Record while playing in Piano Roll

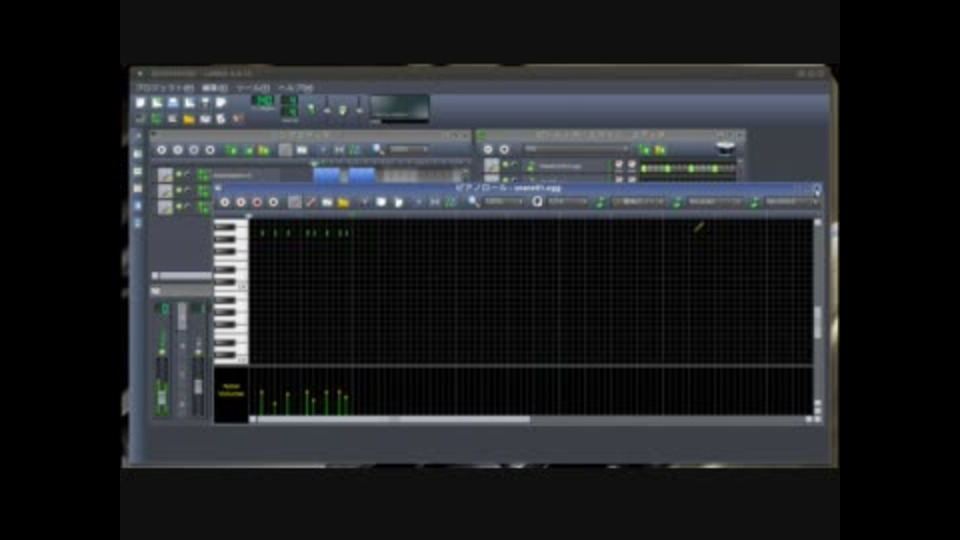point(257,201)
